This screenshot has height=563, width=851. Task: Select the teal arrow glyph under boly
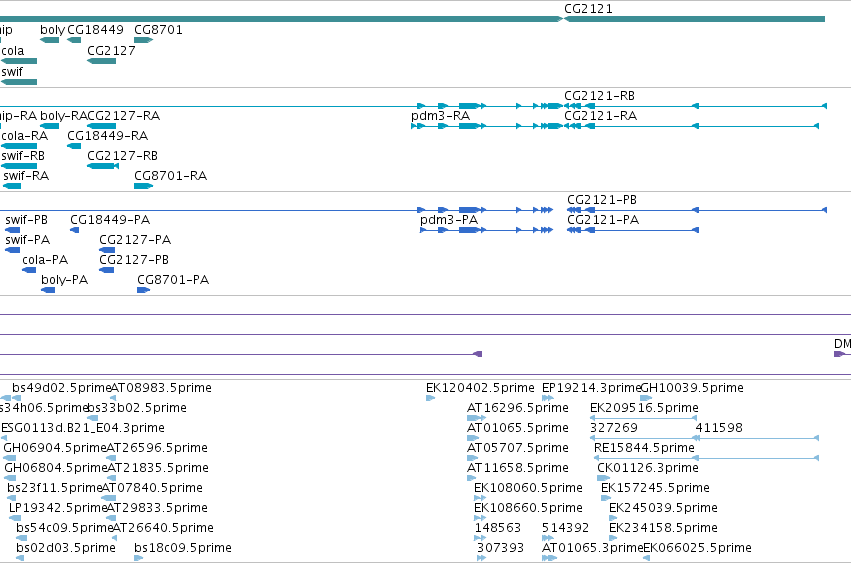point(49,40)
